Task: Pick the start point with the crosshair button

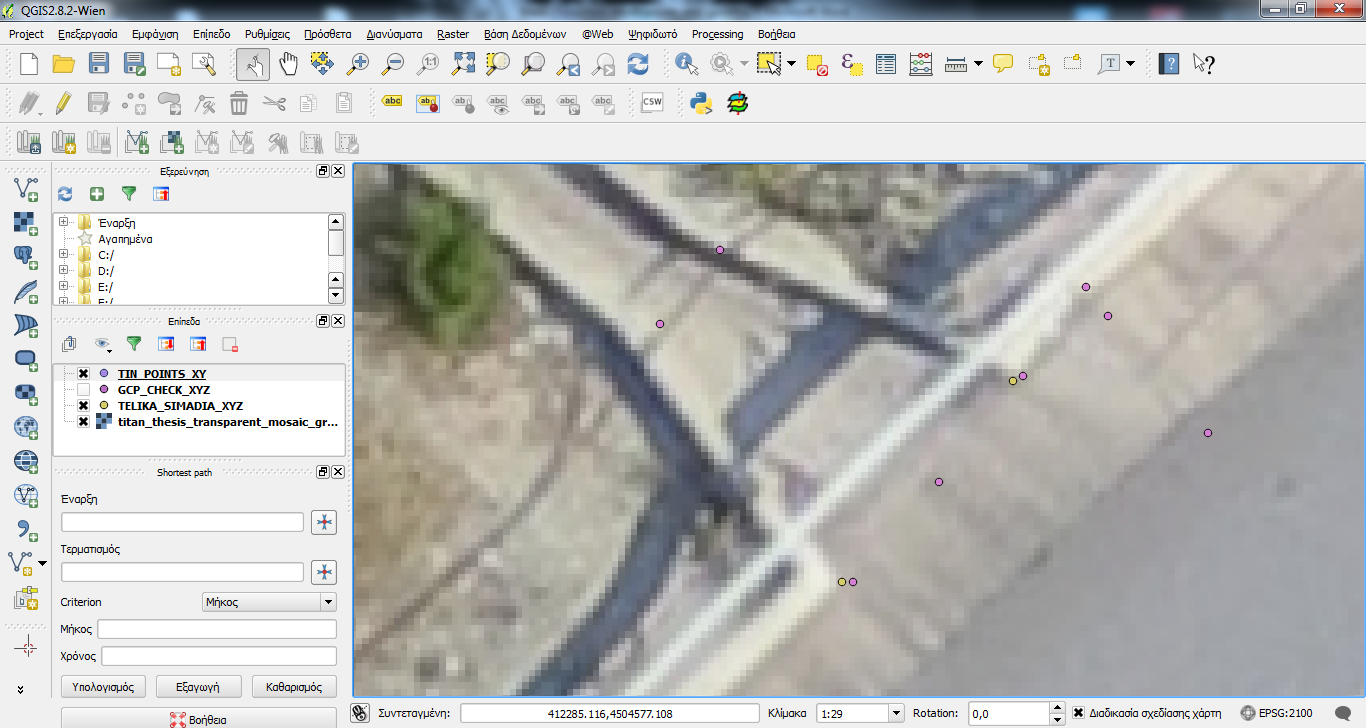Action: (x=324, y=522)
